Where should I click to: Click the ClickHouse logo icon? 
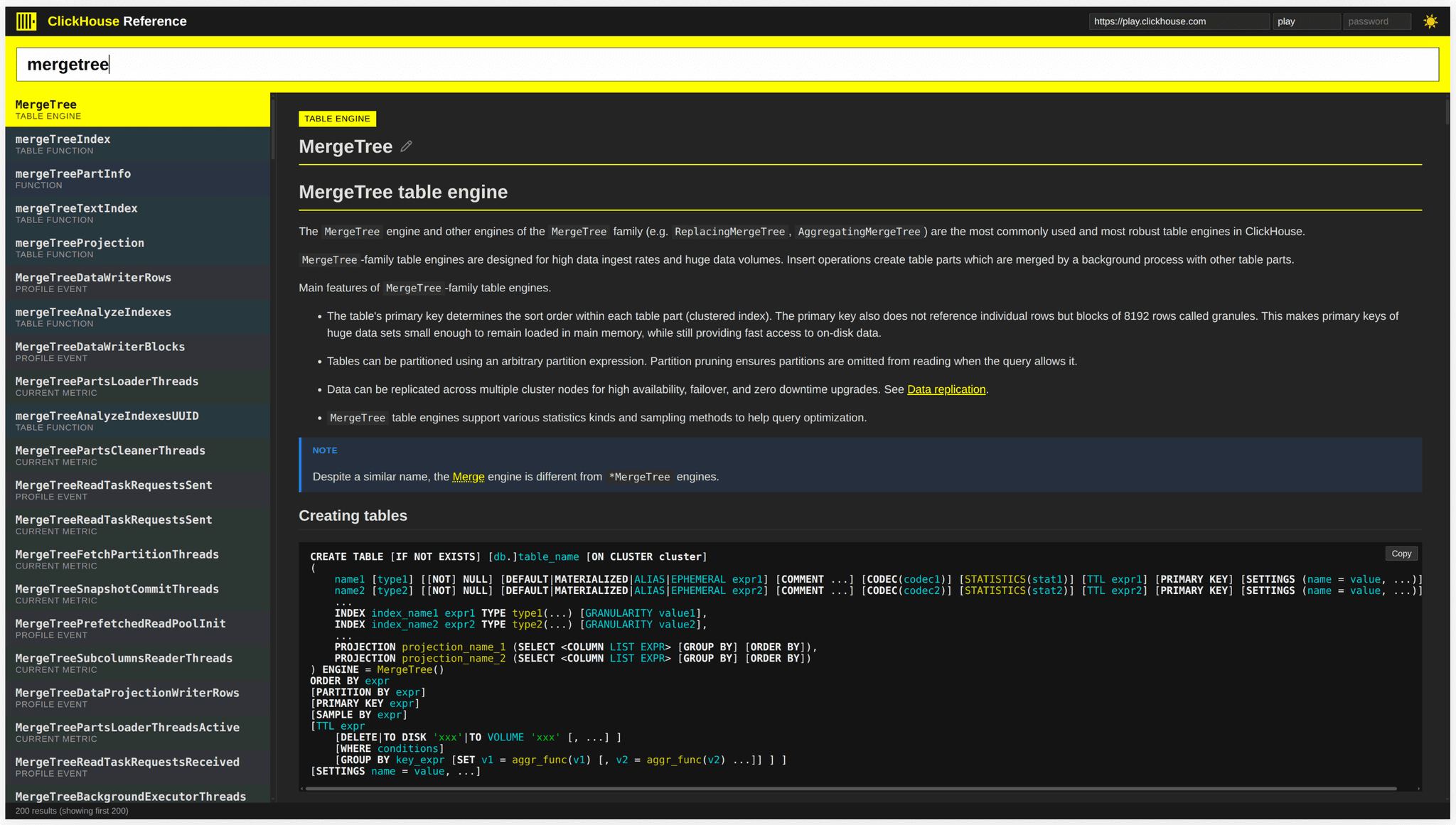[x=26, y=21]
